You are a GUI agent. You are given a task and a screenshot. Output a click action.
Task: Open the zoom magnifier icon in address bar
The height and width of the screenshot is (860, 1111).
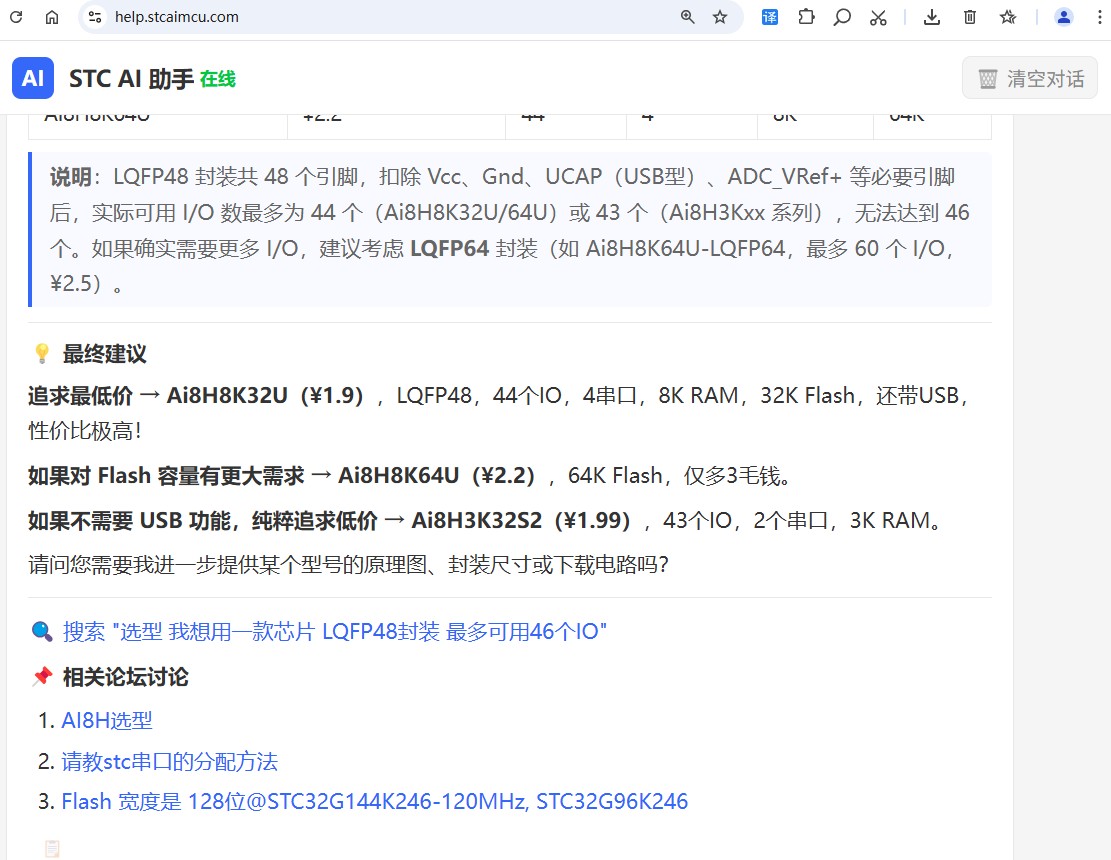[687, 17]
